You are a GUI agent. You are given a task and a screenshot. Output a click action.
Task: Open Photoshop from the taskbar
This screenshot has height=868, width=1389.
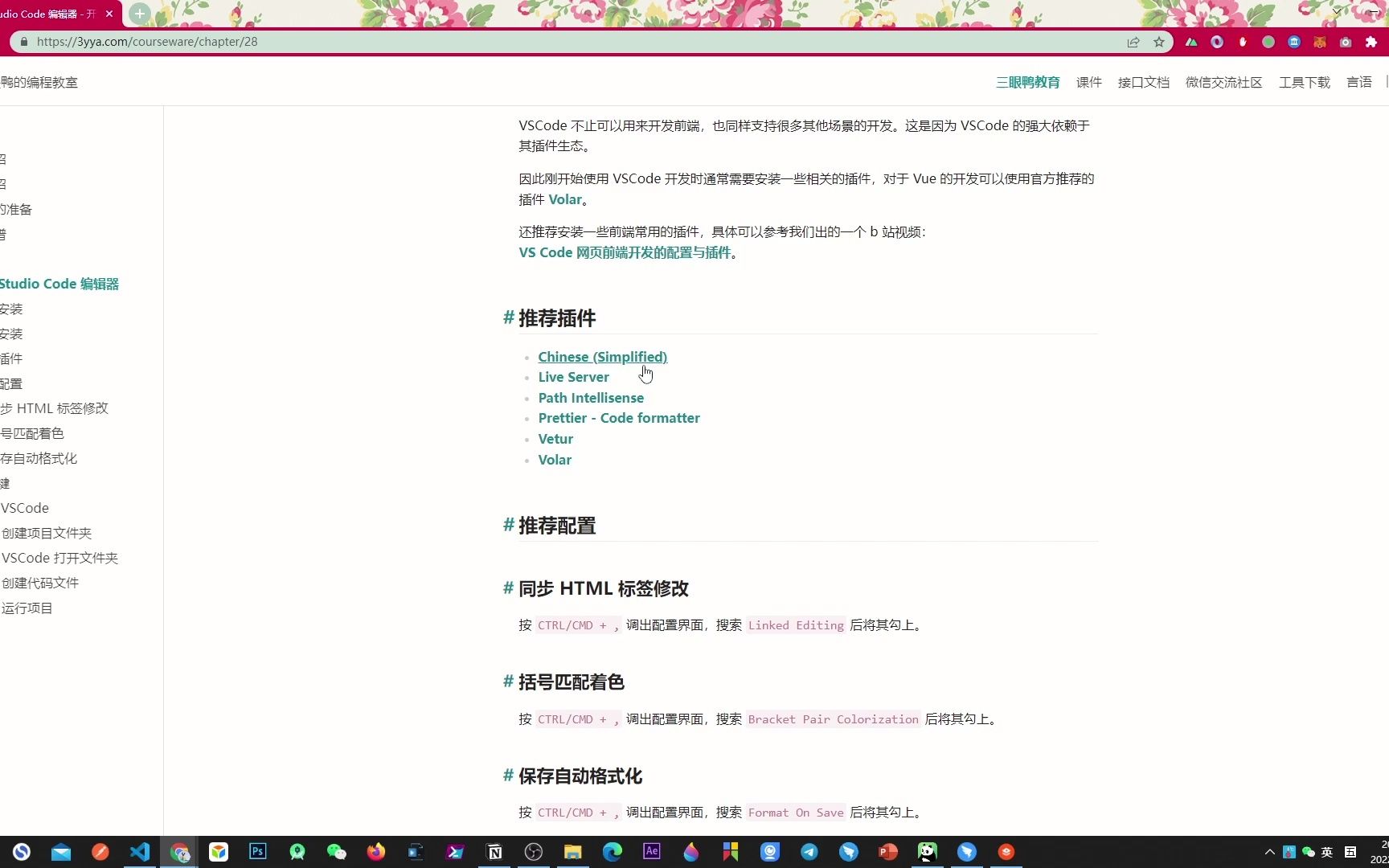258,852
